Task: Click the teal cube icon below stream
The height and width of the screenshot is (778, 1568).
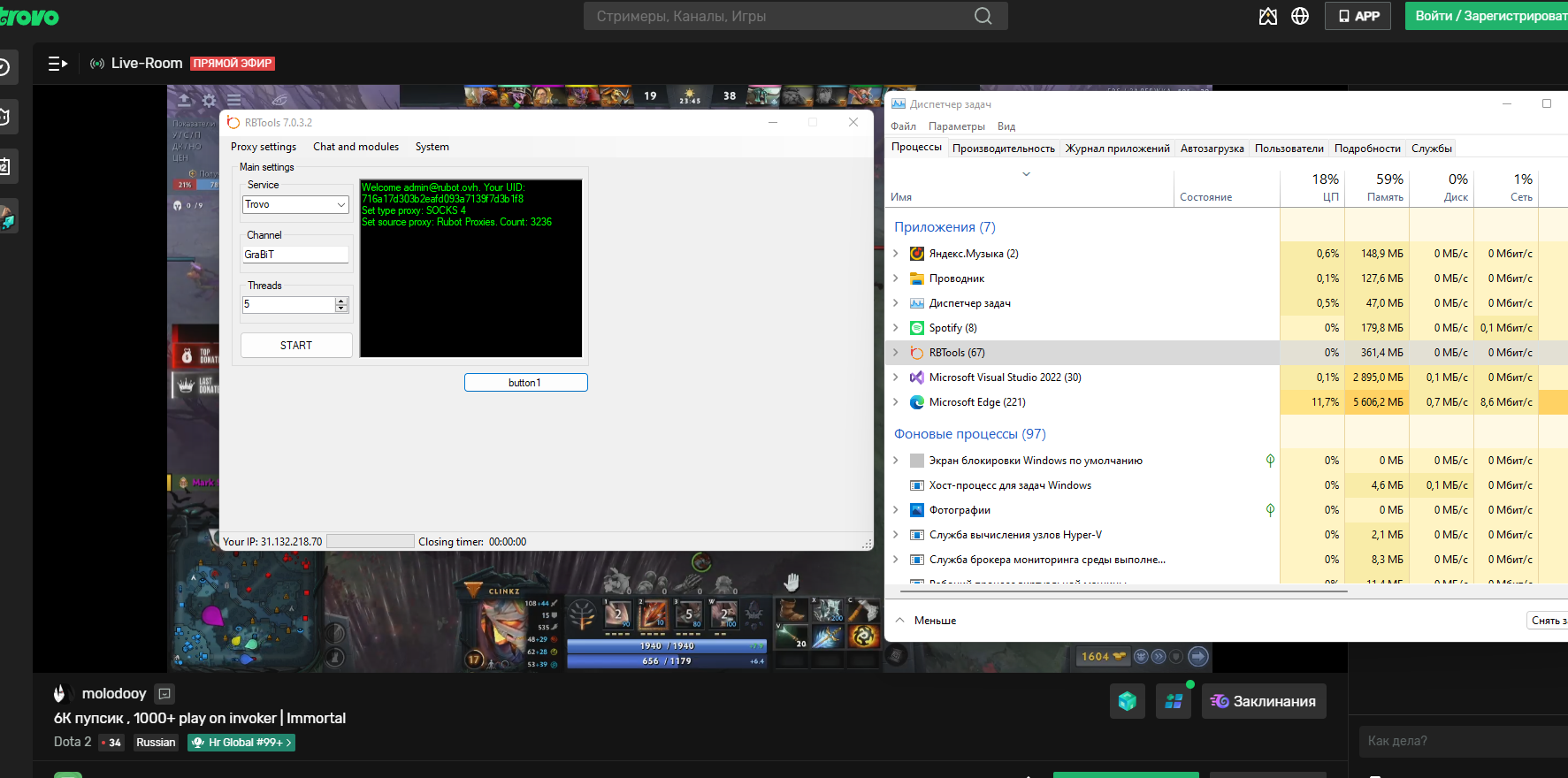Action: (x=1127, y=701)
